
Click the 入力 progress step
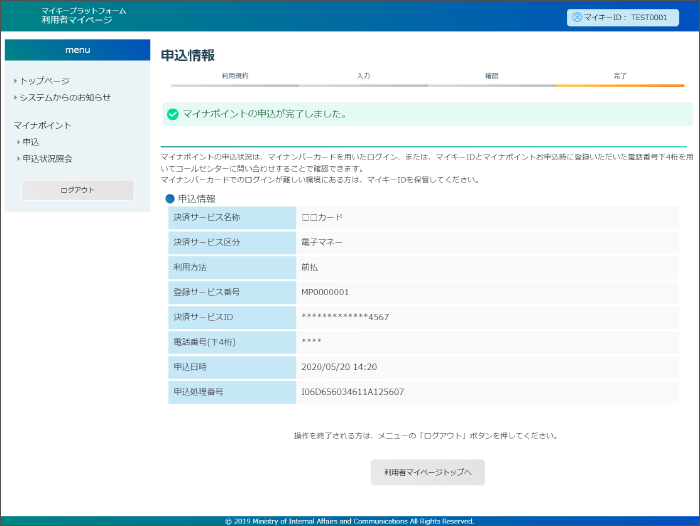pyautogui.click(x=363, y=76)
